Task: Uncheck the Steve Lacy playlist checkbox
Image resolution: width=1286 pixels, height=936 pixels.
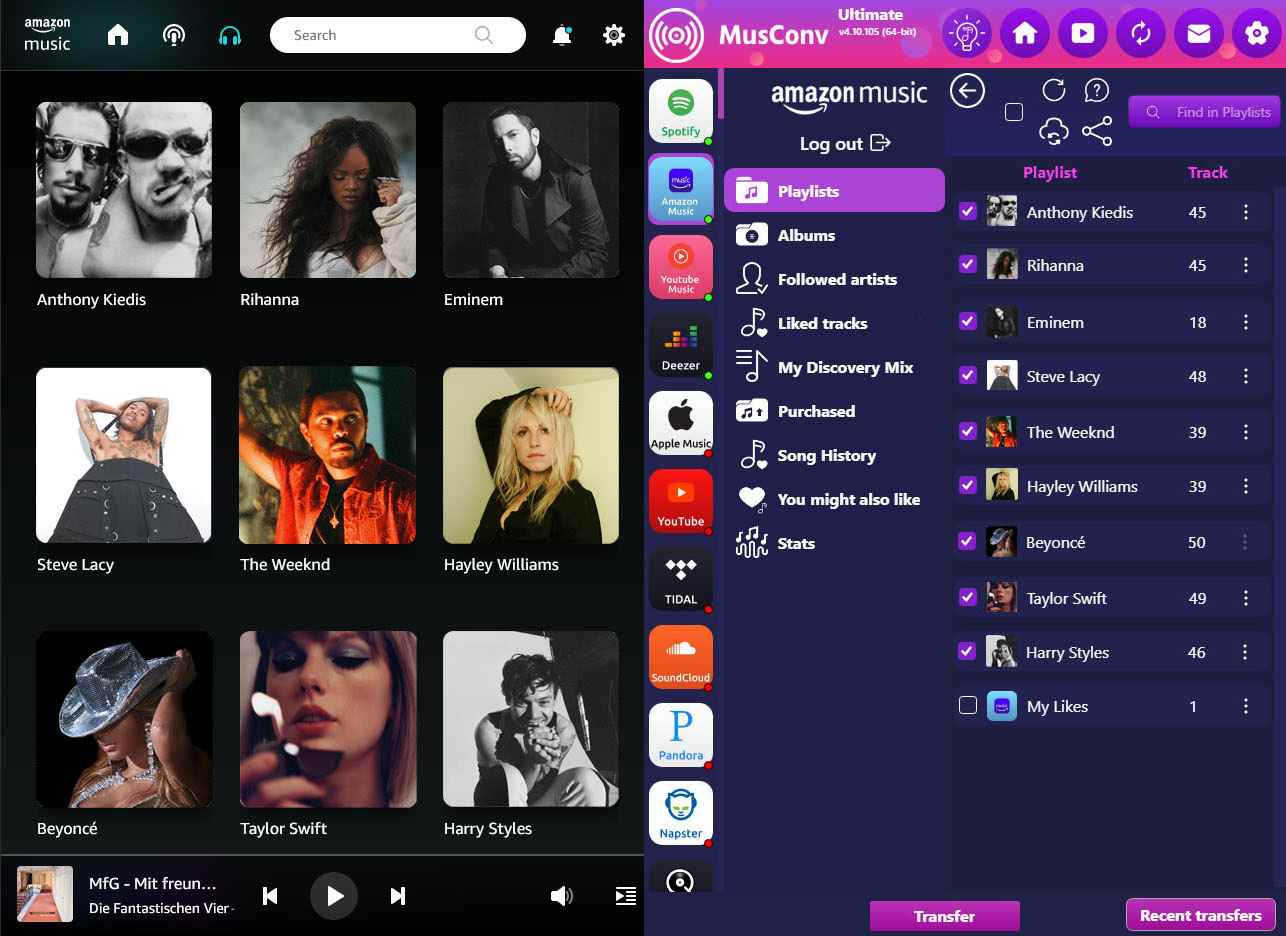Action: 967,375
